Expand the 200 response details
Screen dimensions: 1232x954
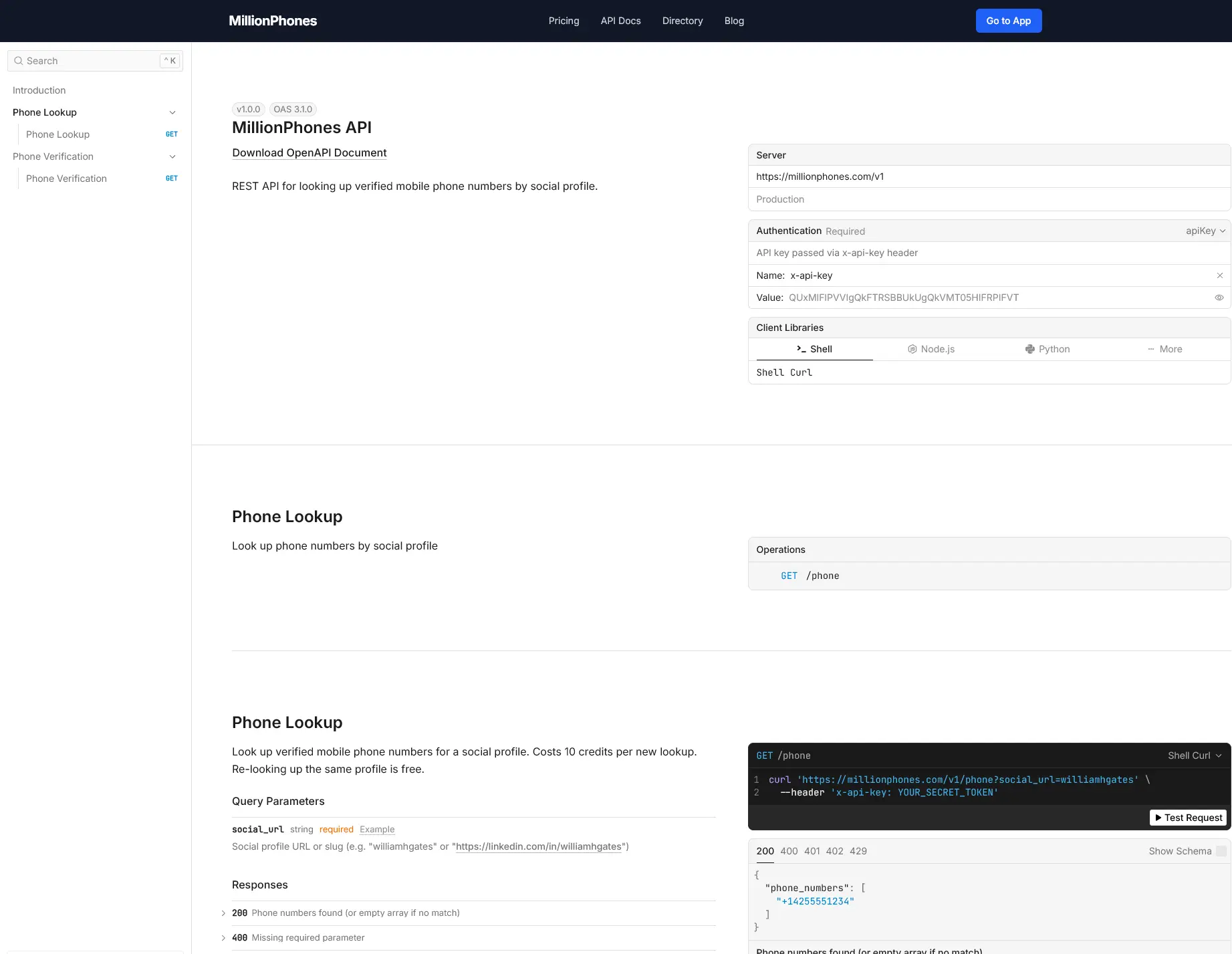[x=223, y=913]
